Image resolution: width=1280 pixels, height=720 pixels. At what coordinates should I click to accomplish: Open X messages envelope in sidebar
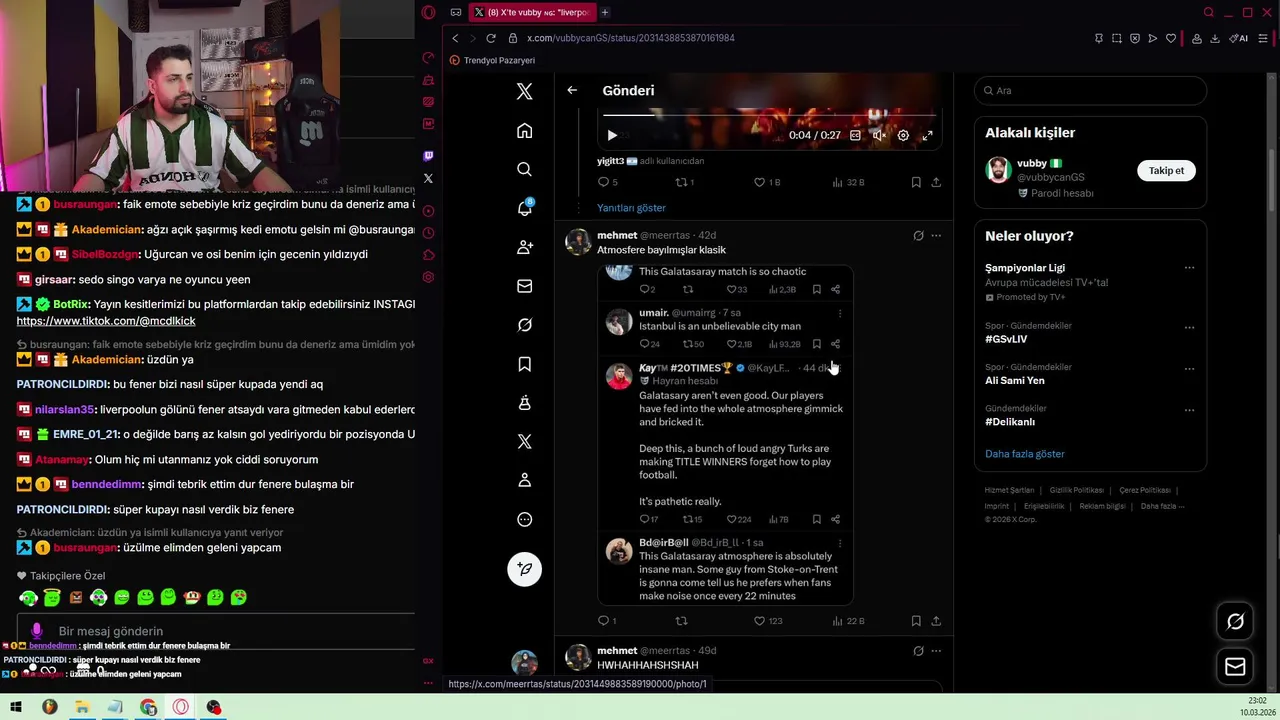coord(524,286)
